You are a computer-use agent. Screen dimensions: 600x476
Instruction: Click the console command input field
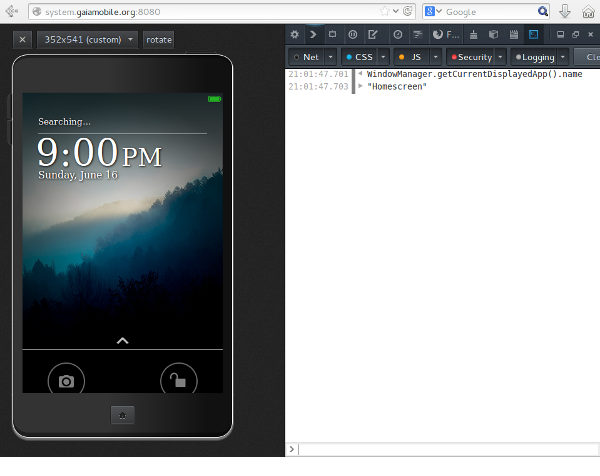click(x=445, y=449)
